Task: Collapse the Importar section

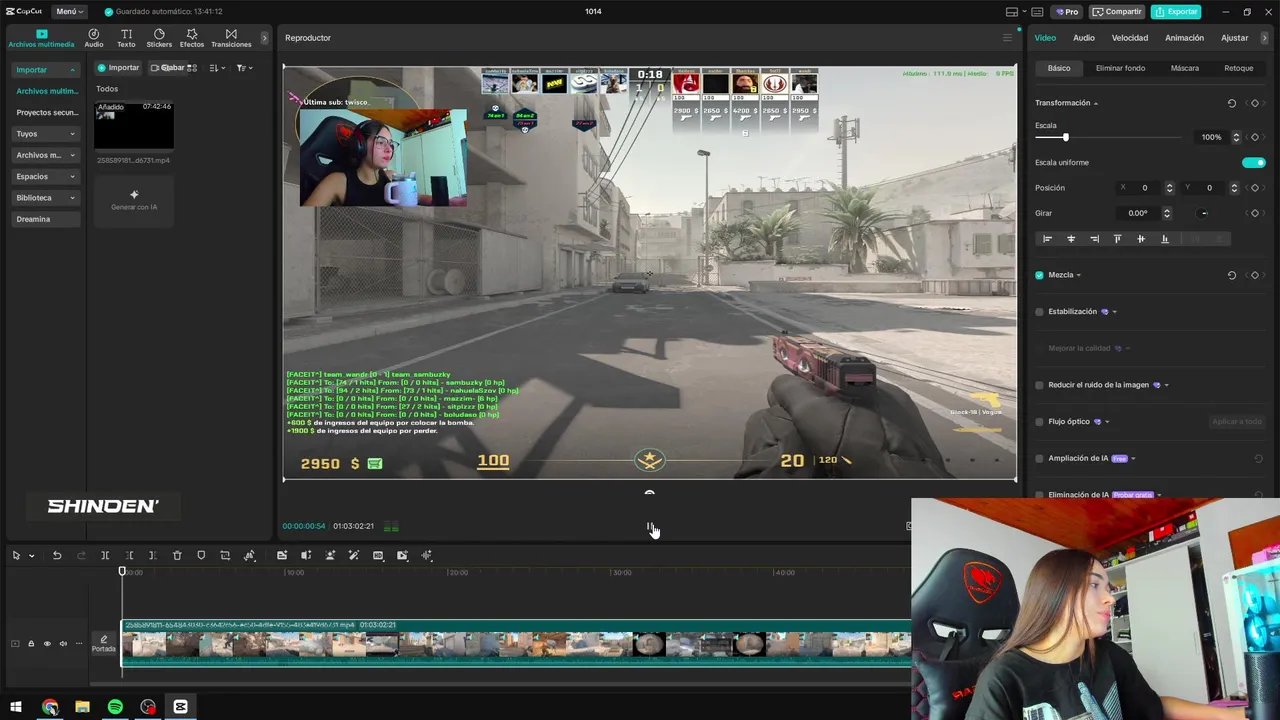Action: tap(72, 70)
